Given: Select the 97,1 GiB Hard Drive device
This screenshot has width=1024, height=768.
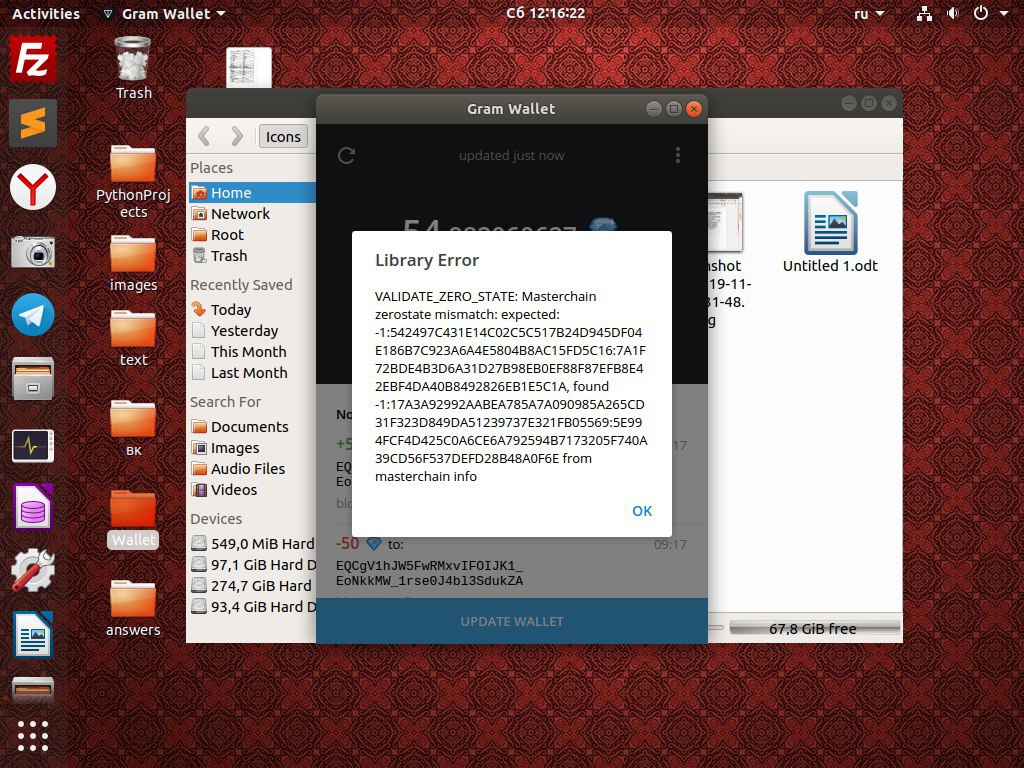Looking at the screenshot, I should [252, 564].
